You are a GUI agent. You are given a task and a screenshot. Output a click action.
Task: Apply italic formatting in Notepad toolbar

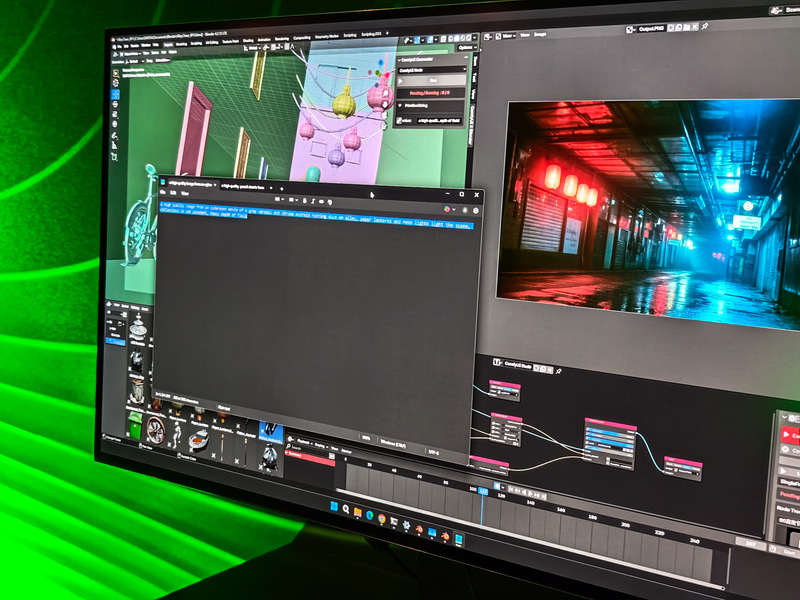coord(313,201)
